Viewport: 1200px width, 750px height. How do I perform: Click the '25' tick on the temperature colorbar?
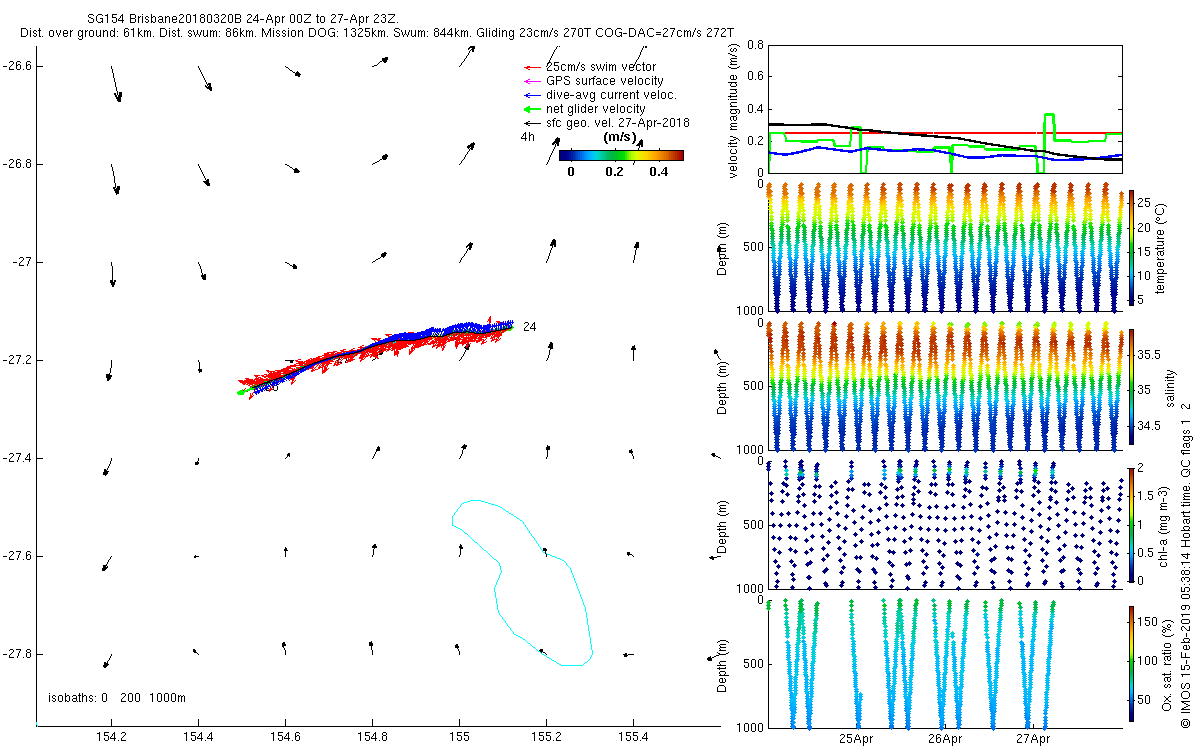1143,203
